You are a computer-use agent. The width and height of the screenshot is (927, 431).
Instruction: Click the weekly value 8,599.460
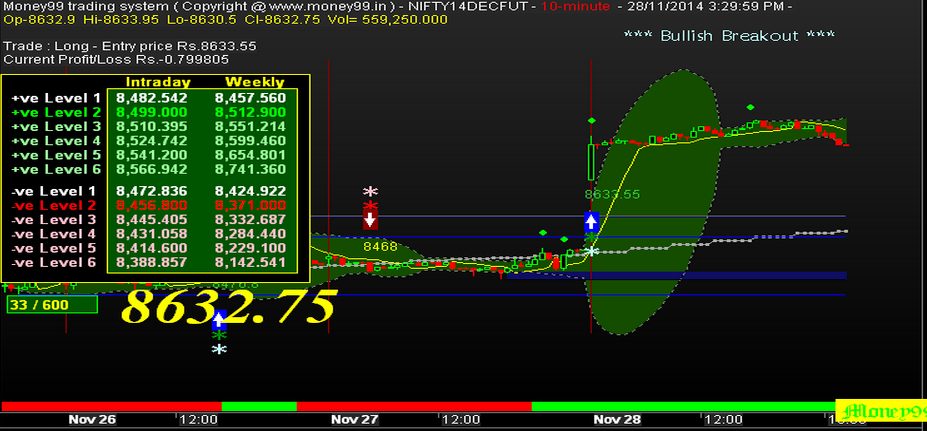coord(251,141)
